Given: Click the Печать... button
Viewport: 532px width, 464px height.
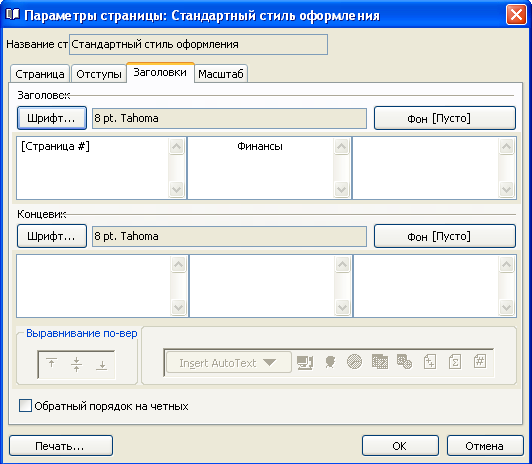Looking at the screenshot, I should coord(61,446).
